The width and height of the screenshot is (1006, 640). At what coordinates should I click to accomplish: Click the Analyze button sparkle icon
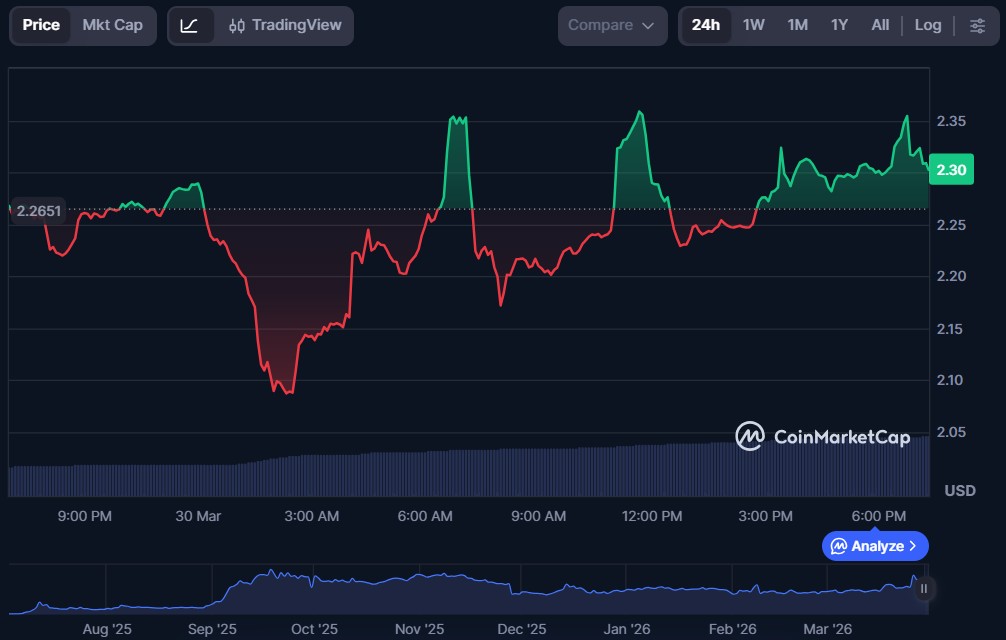click(x=839, y=546)
